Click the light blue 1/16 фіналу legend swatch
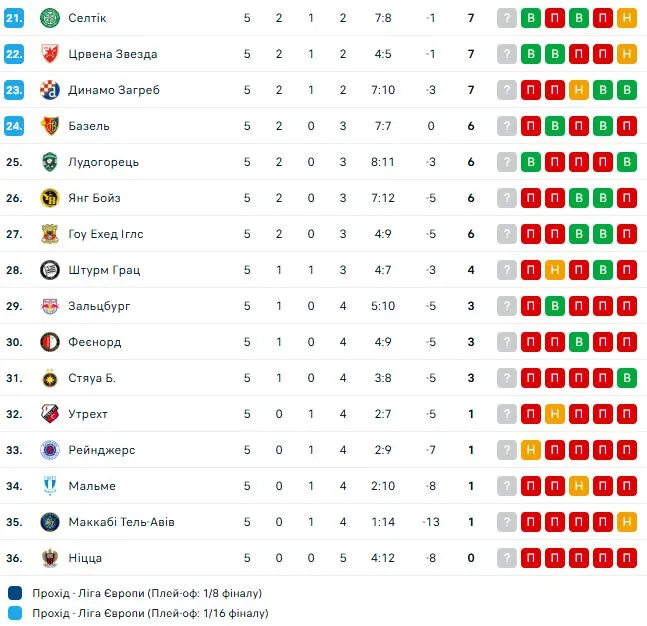This screenshot has height=626, width=647. coord(14,613)
